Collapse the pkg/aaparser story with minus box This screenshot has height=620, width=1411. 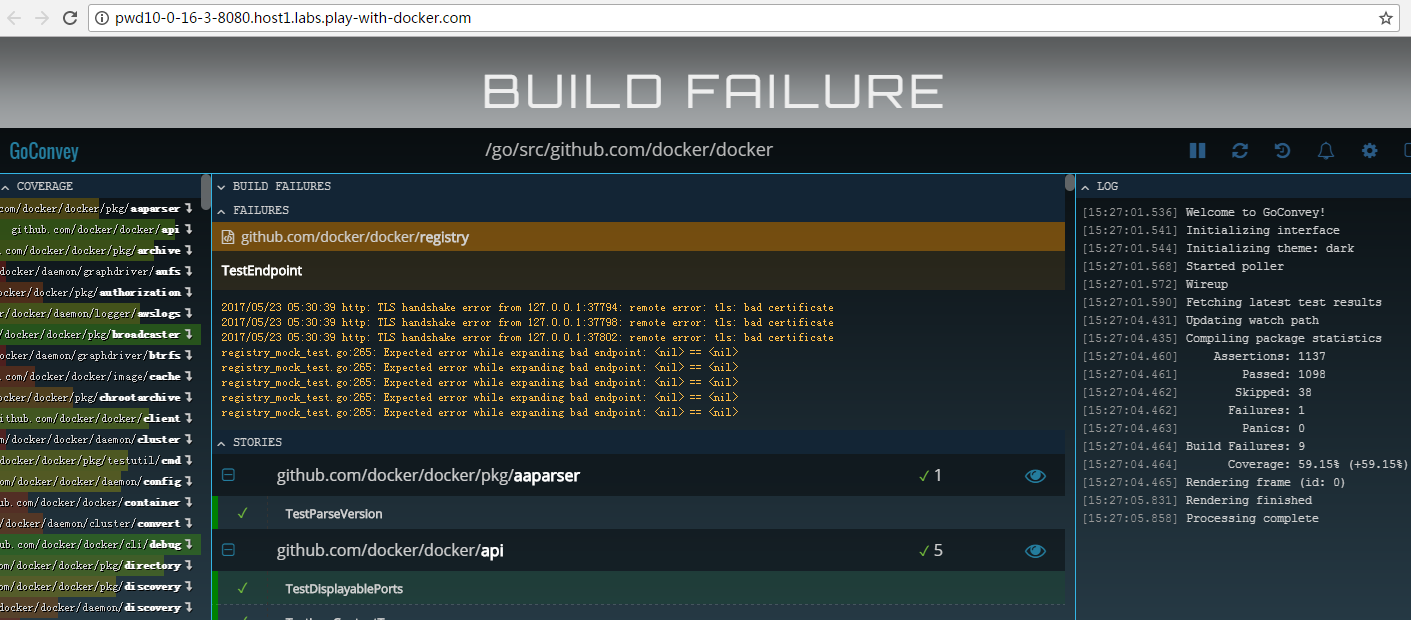[228, 476]
